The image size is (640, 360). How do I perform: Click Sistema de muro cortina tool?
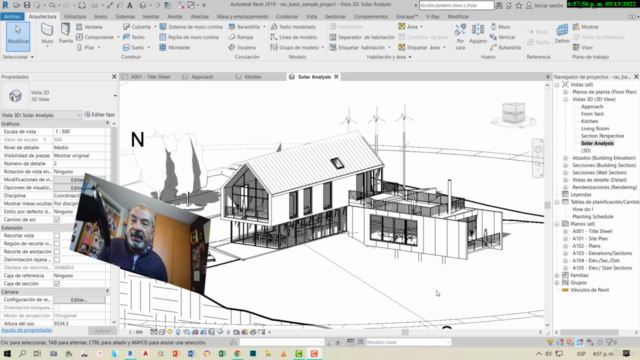click(191, 27)
